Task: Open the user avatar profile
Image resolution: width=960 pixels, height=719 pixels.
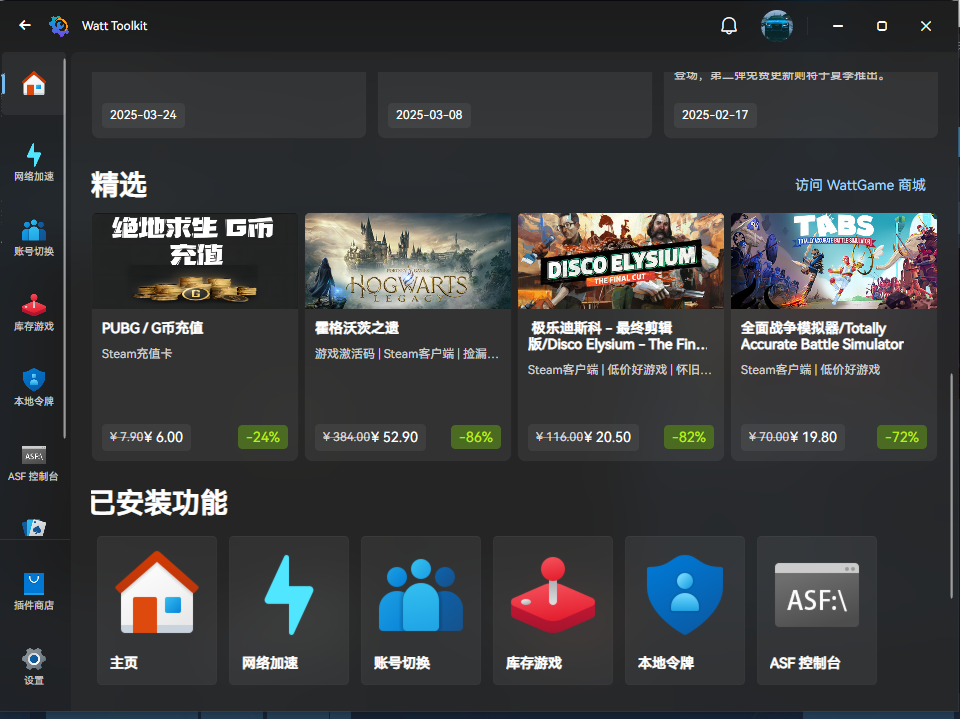Action: [776, 26]
